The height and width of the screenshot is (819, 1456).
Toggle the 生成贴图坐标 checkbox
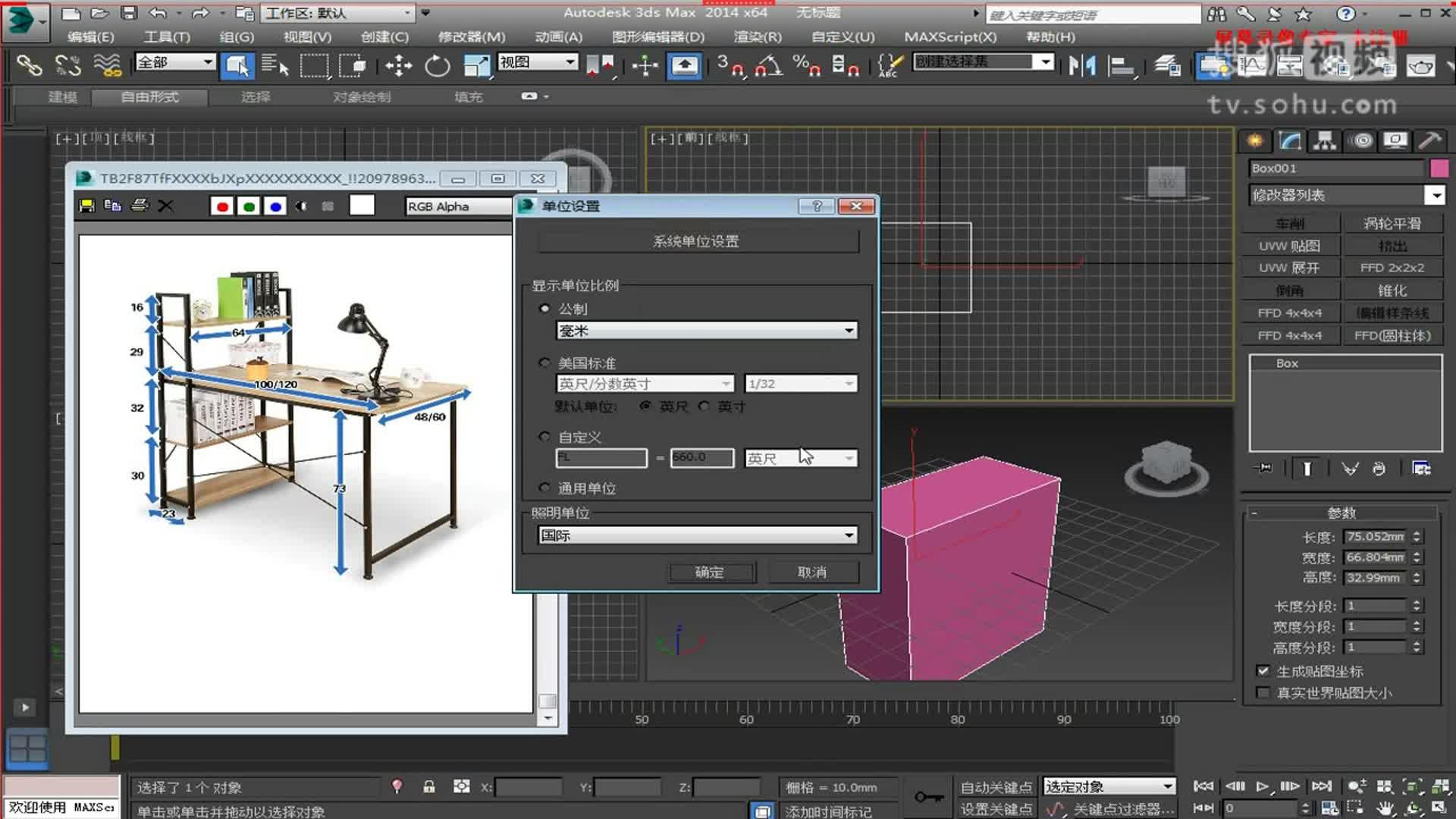pos(1263,671)
